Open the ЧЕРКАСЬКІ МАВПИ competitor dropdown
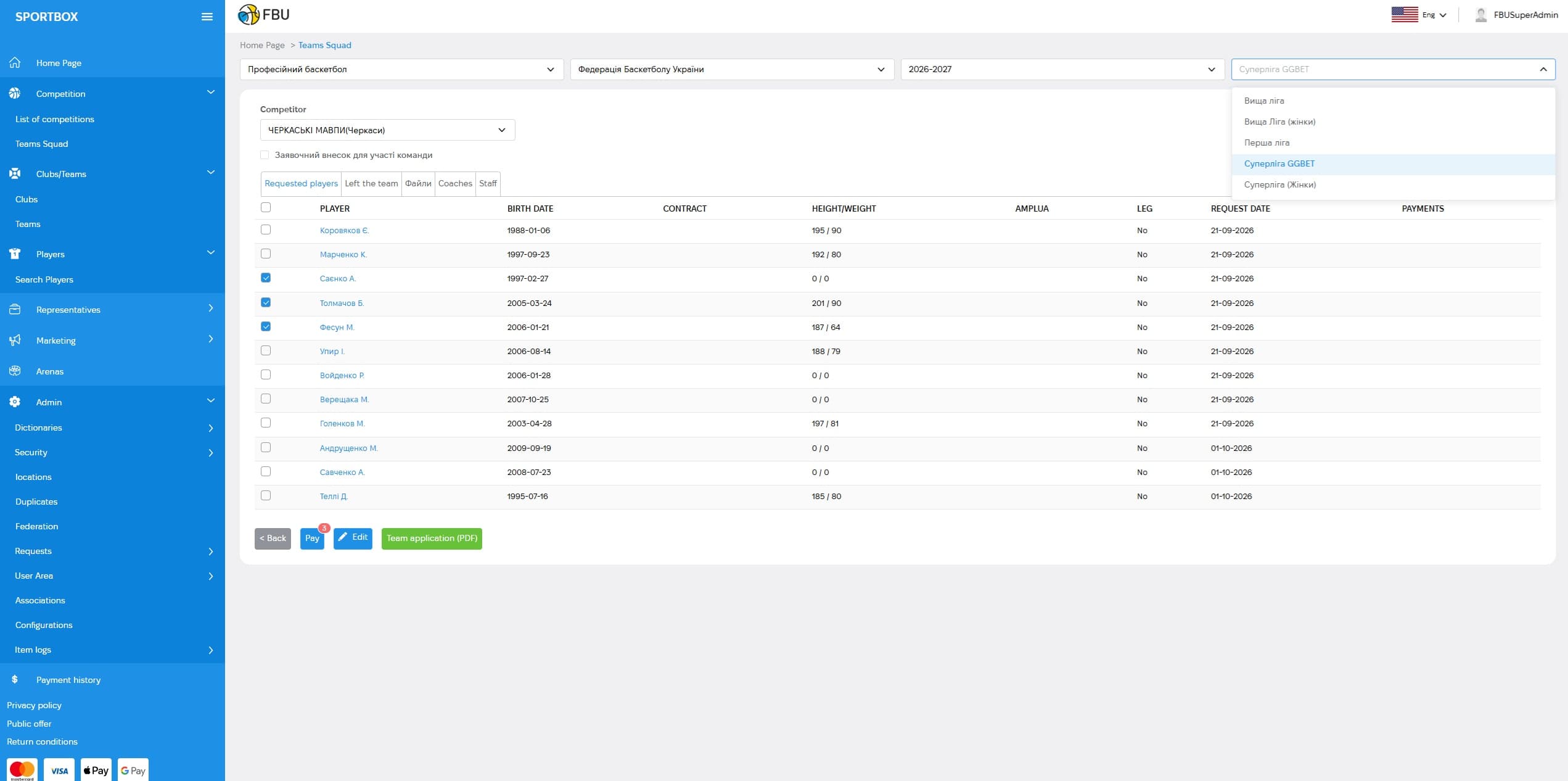The height and width of the screenshot is (781, 1568). pos(387,130)
